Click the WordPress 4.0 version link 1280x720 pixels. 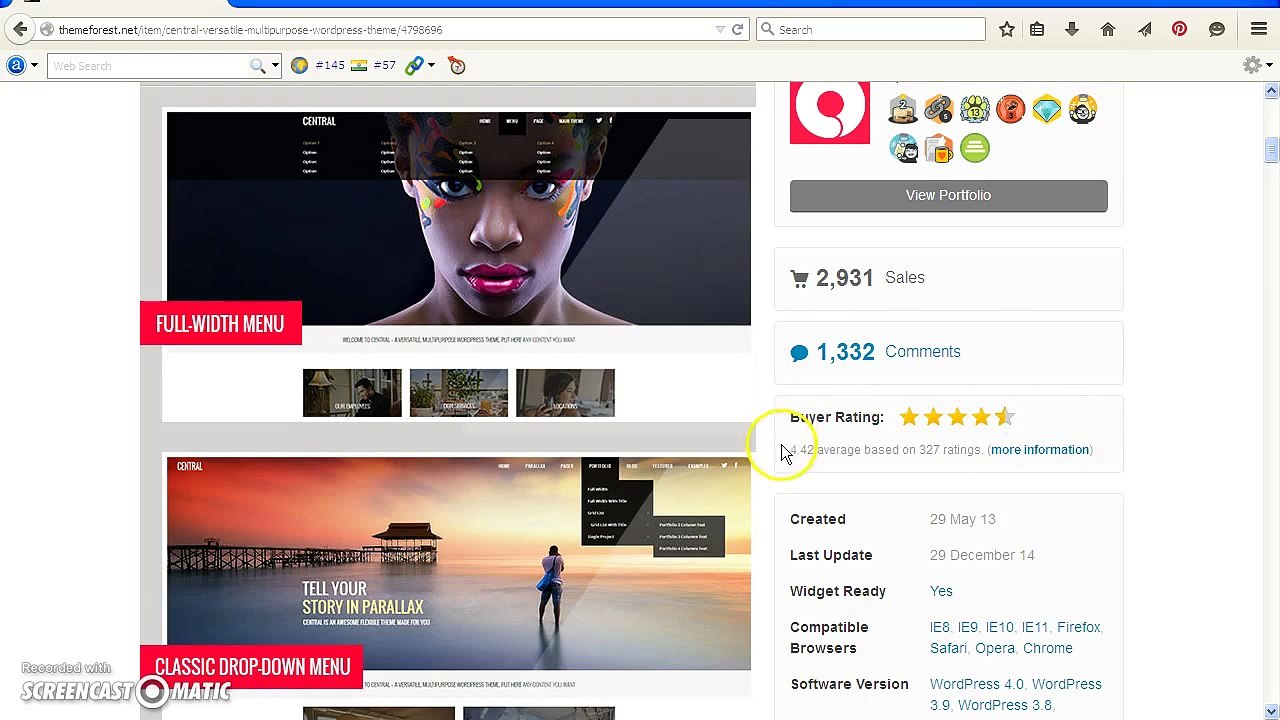point(977,684)
